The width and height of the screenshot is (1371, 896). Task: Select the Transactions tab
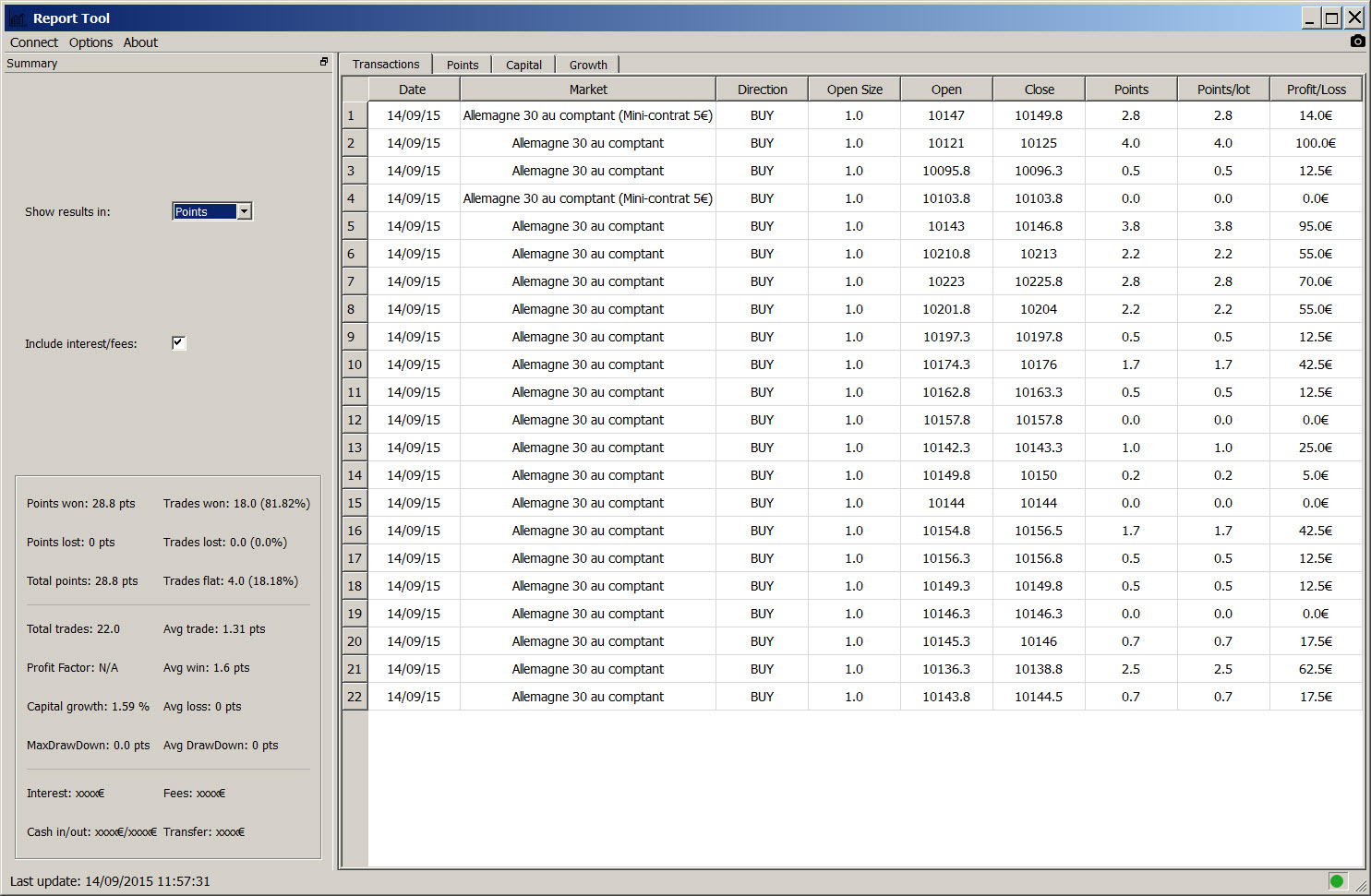386,64
